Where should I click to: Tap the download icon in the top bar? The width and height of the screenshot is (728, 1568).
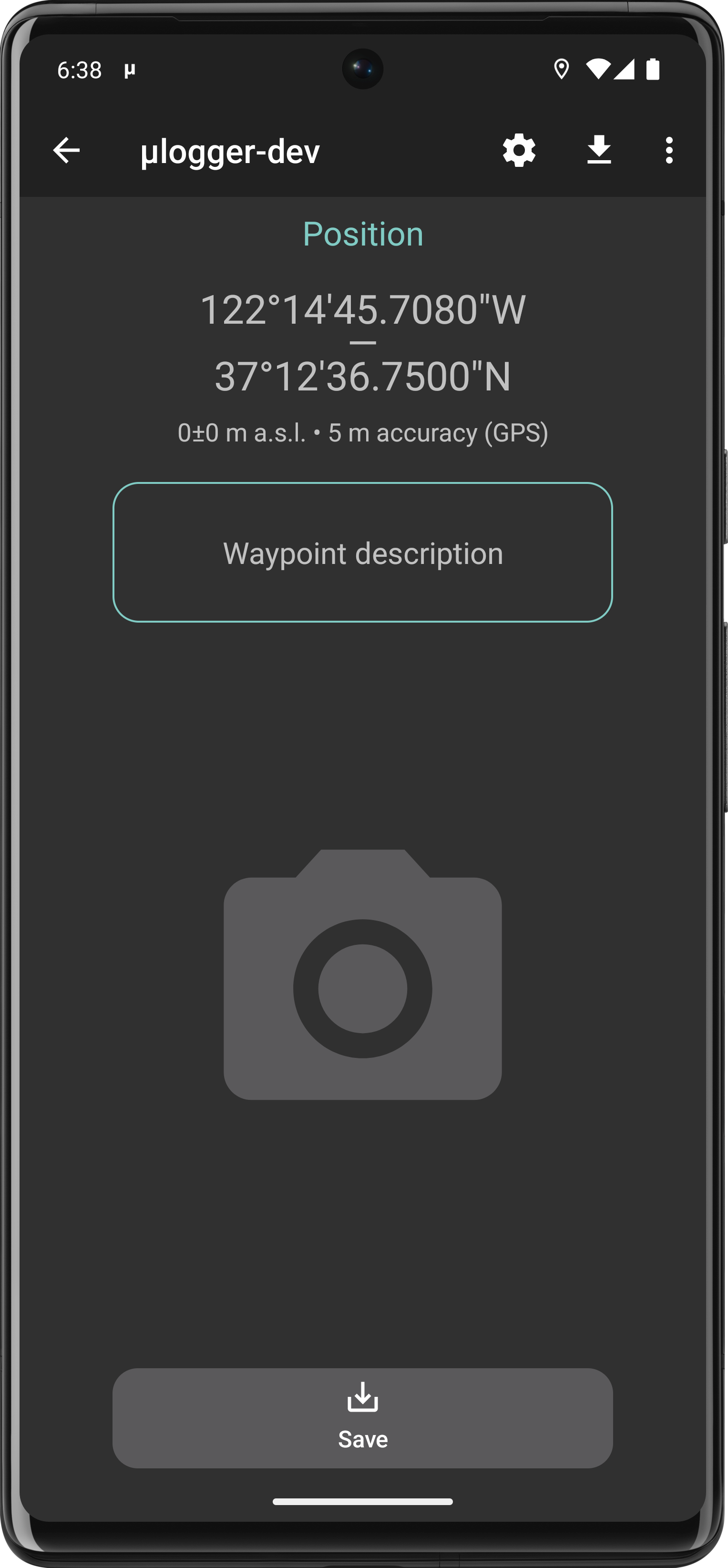point(599,150)
